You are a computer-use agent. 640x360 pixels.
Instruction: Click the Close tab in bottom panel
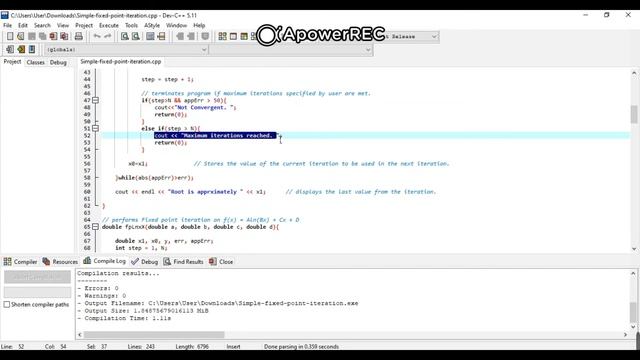pyautogui.click(x=221, y=262)
